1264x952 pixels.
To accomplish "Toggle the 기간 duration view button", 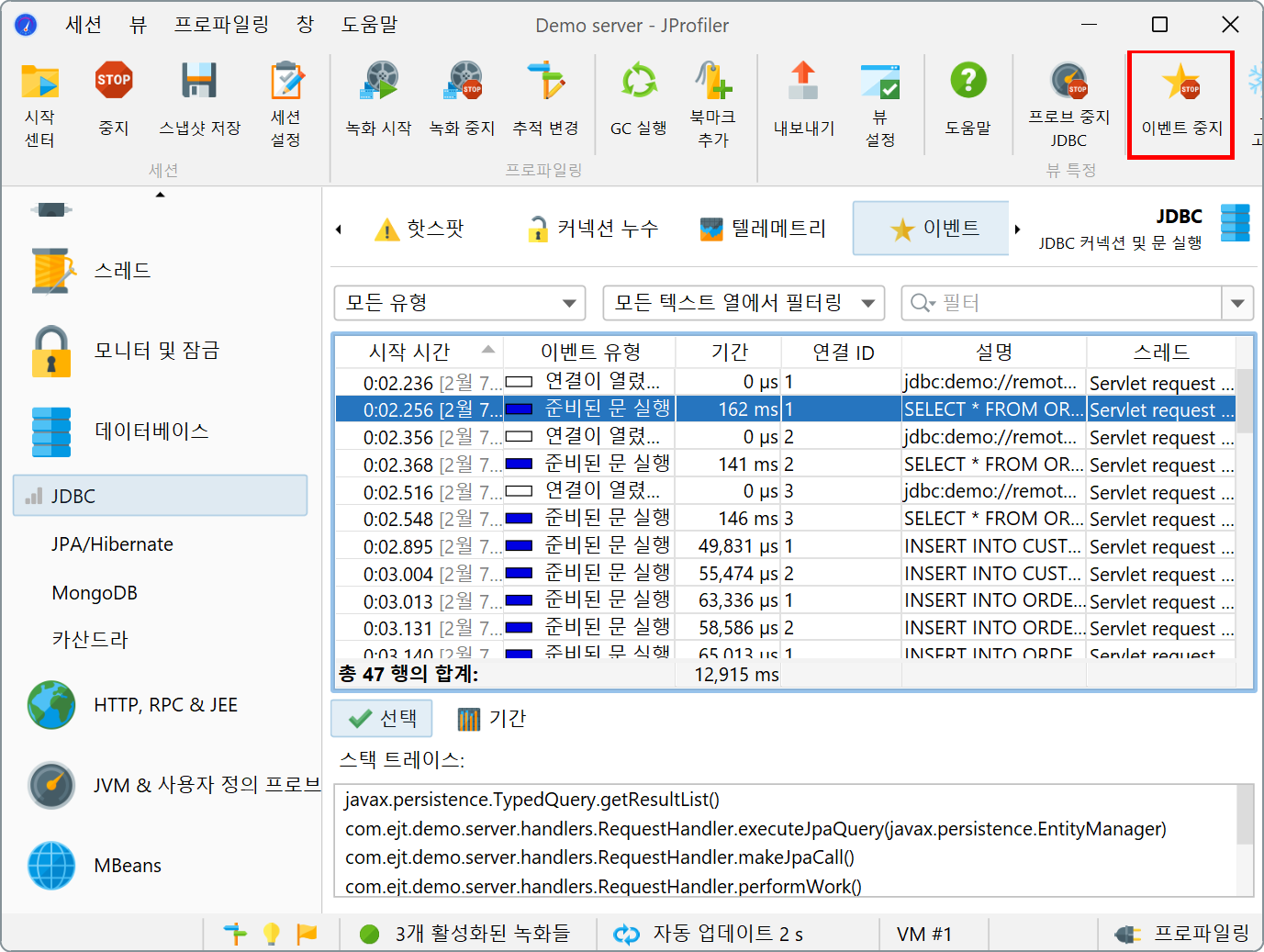I will 491,718.
